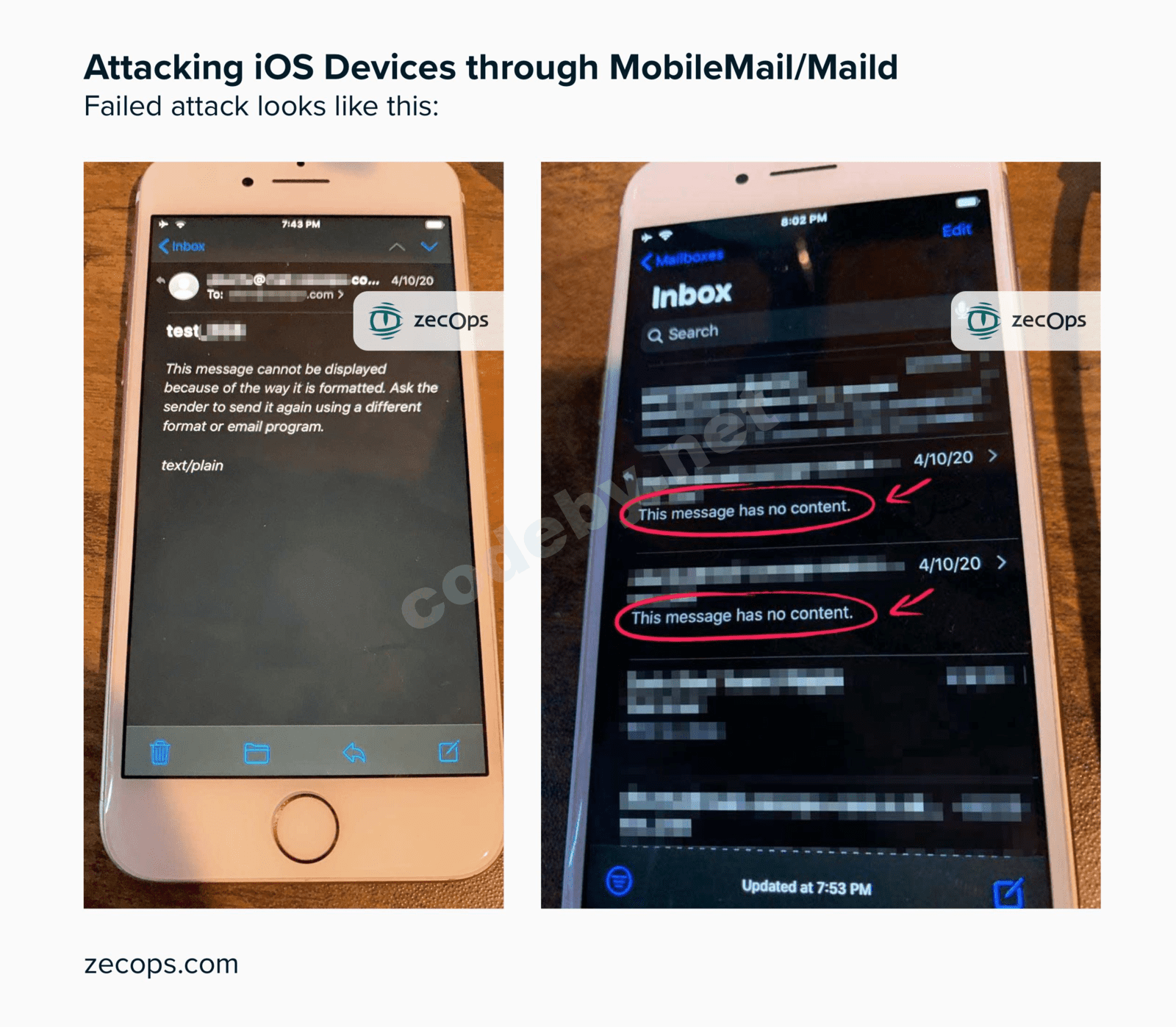Tap compose icon on left phone
The height and width of the screenshot is (1027, 1176).
449,751
